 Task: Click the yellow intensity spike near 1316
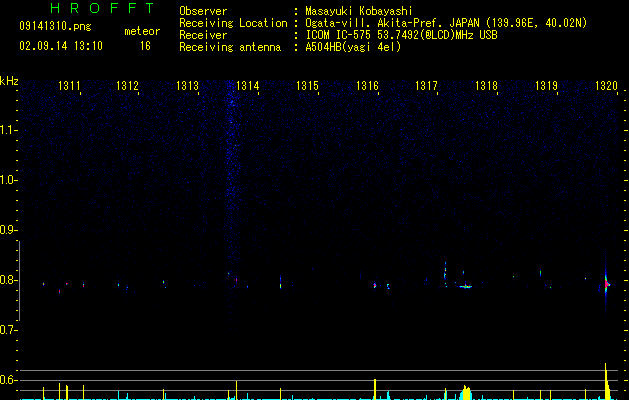[375, 389]
